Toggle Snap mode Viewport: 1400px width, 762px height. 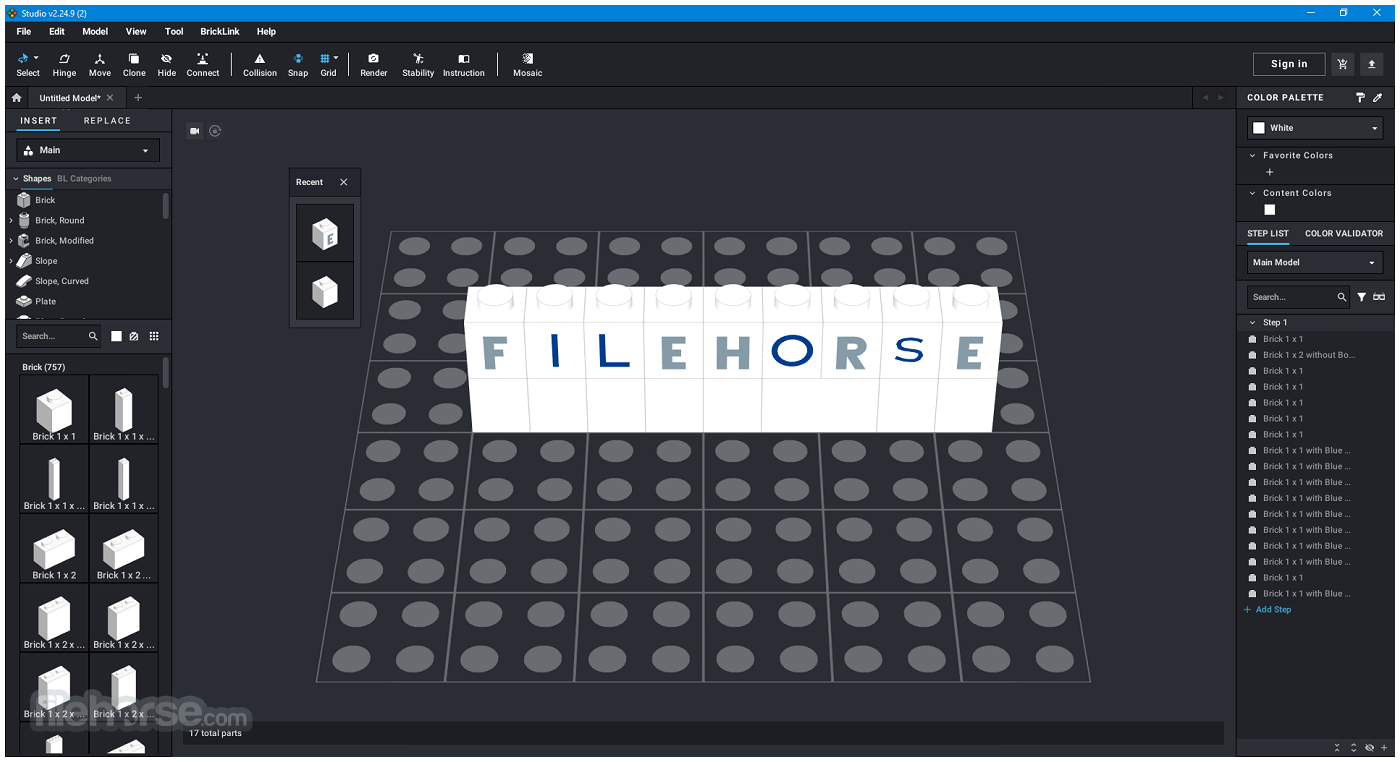click(298, 64)
